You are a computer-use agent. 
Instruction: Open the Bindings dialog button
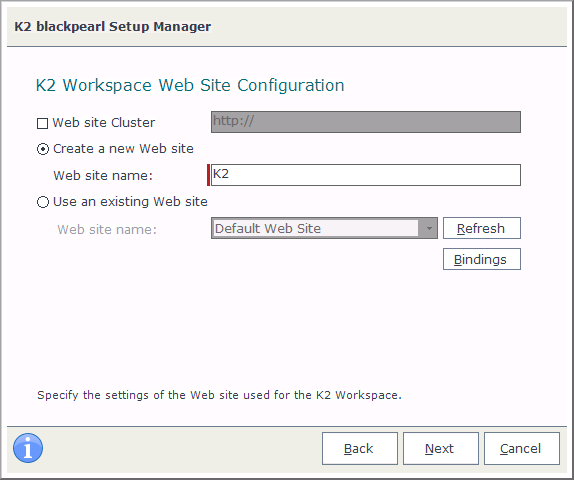click(x=482, y=259)
